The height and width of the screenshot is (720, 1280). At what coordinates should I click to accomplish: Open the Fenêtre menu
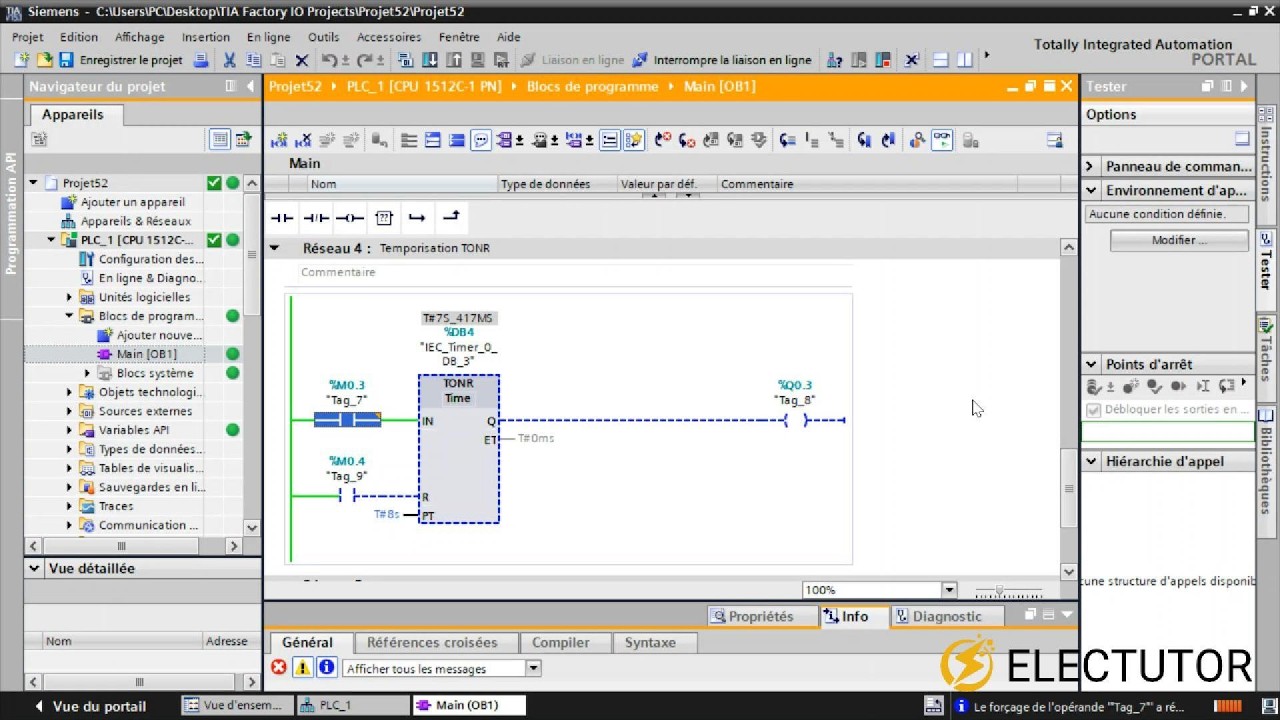pyautogui.click(x=459, y=37)
